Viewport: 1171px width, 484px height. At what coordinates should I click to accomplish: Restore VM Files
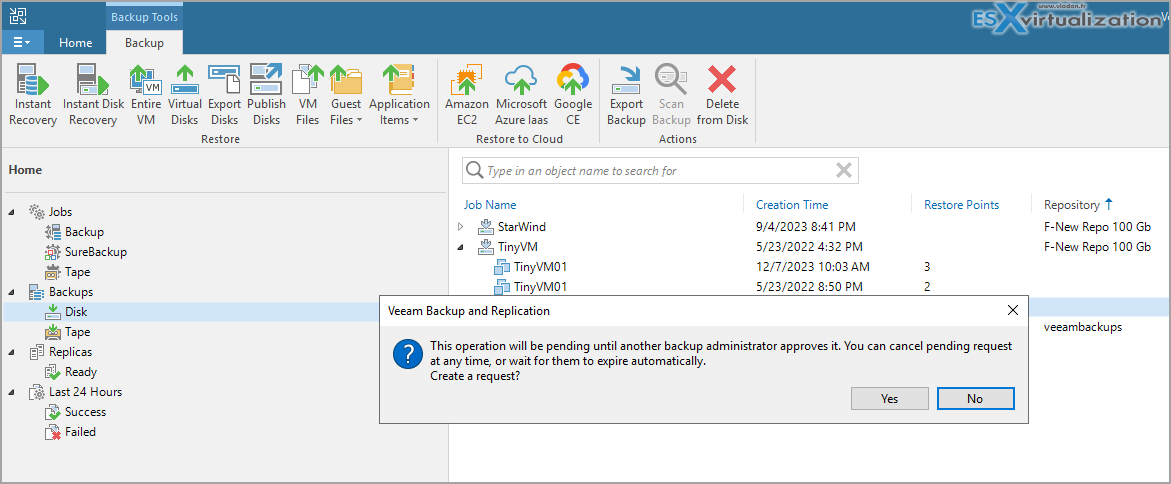pyautogui.click(x=307, y=95)
